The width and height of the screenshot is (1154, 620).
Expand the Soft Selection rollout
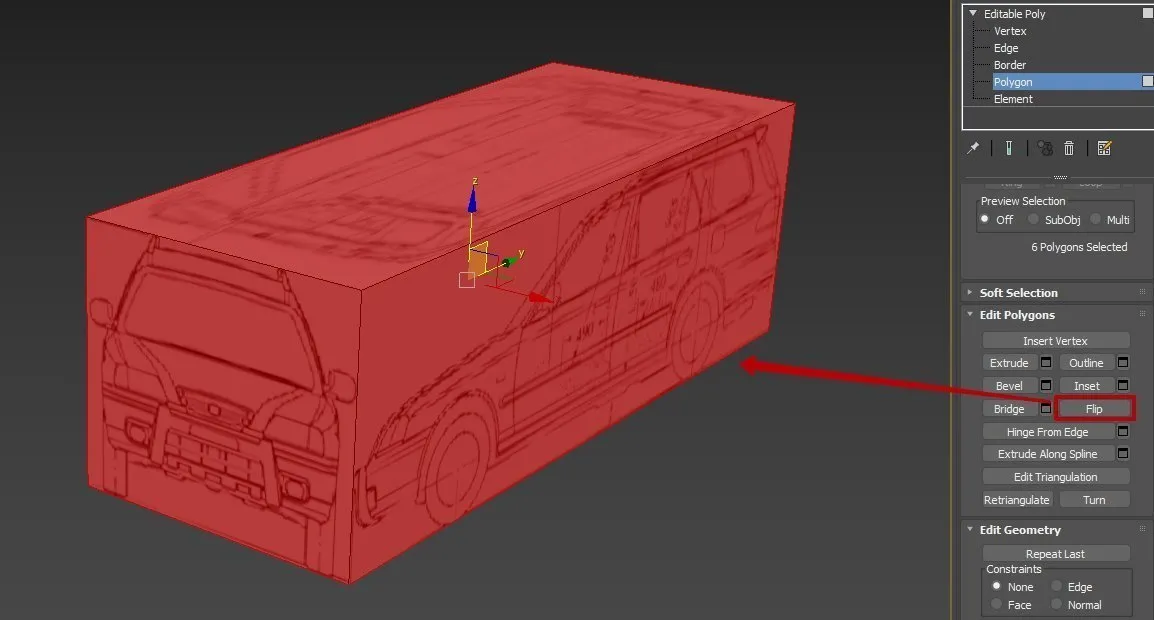[x=1018, y=293]
